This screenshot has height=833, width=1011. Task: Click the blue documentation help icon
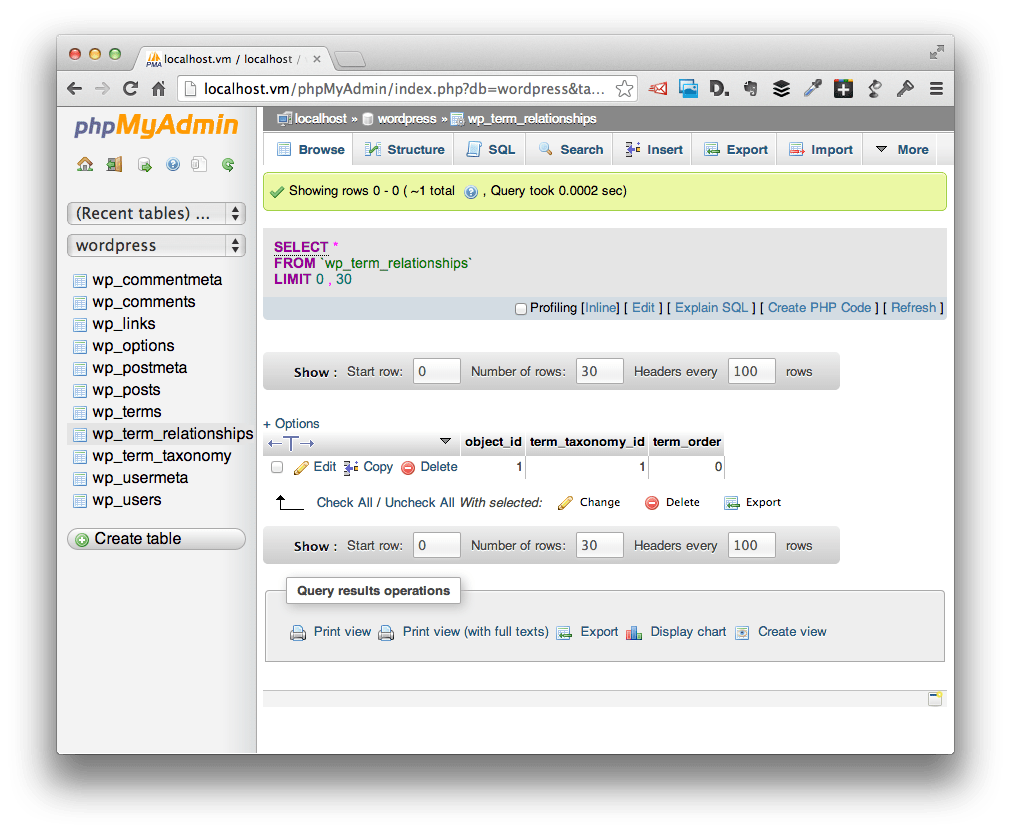pyautogui.click(x=172, y=165)
